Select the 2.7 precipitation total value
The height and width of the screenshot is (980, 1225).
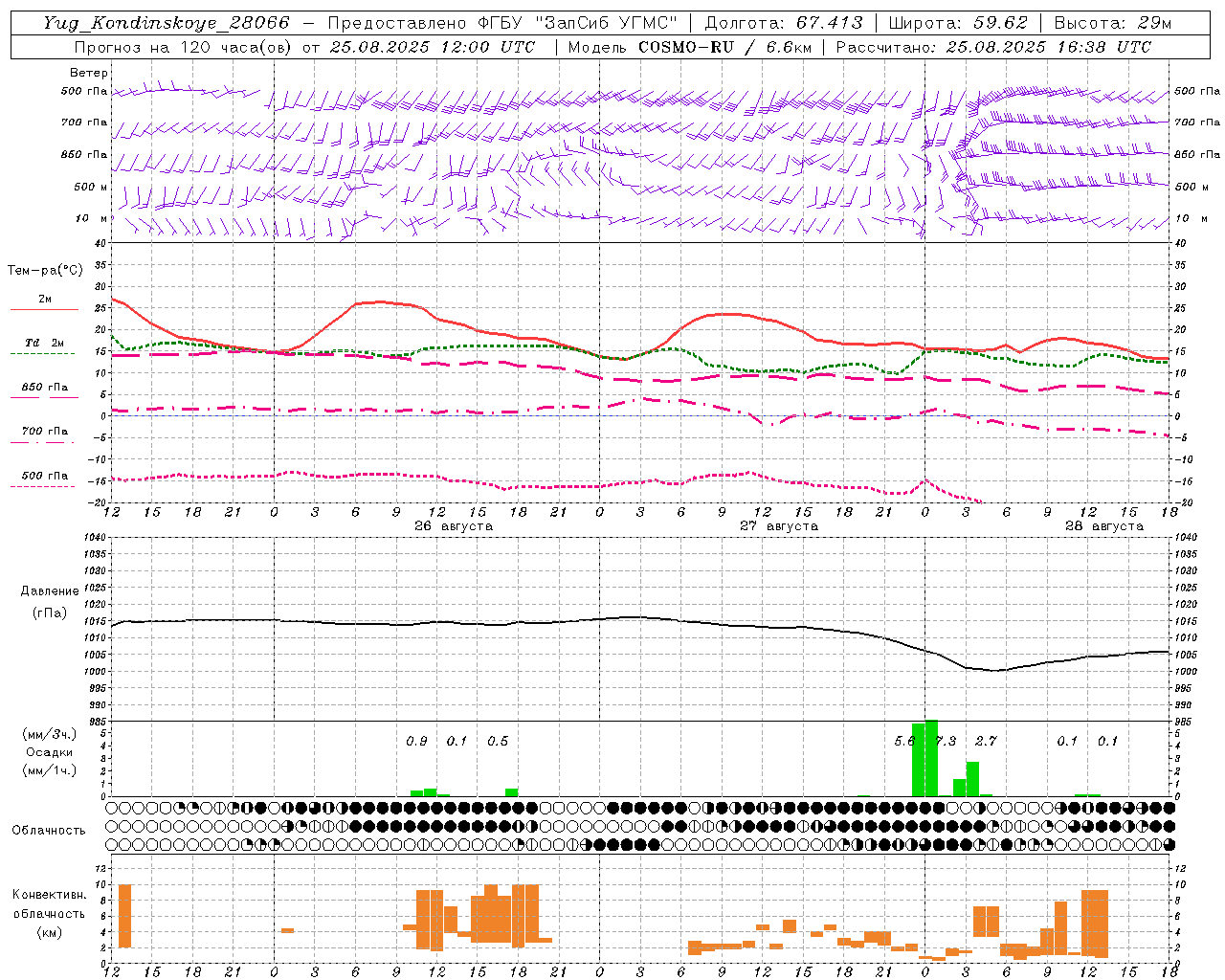(x=986, y=741)
